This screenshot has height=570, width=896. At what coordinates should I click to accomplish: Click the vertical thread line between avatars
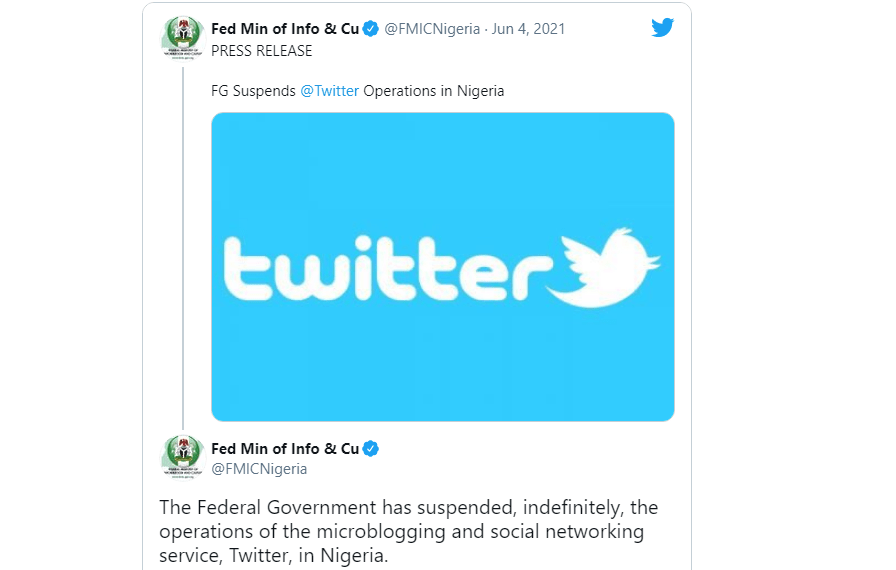click(x=183, y=248)
